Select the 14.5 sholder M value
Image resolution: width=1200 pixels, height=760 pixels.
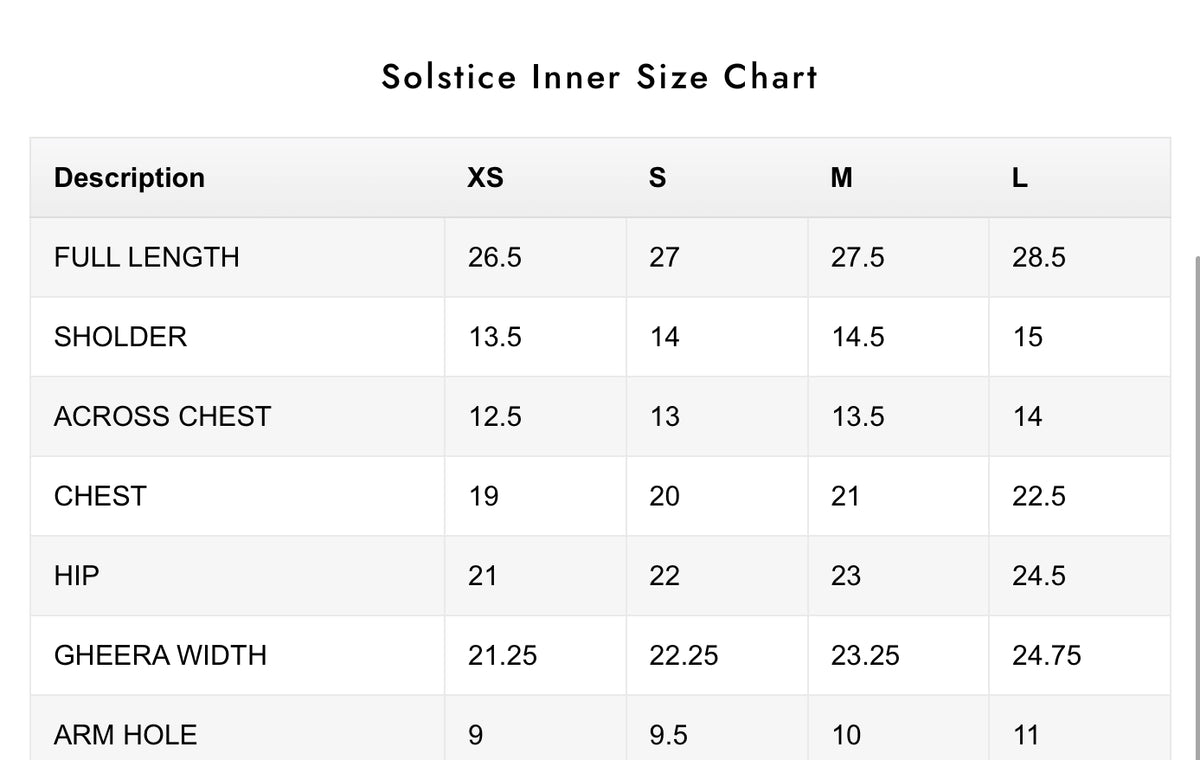click(x=857, y=337)
